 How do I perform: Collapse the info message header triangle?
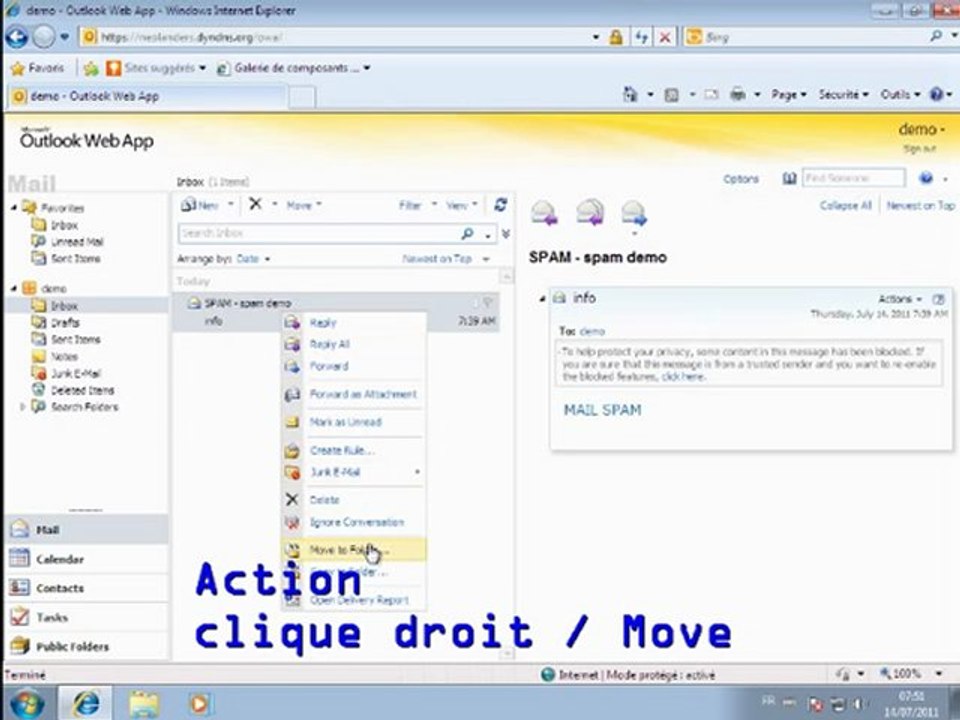click(x=542, y=299)
